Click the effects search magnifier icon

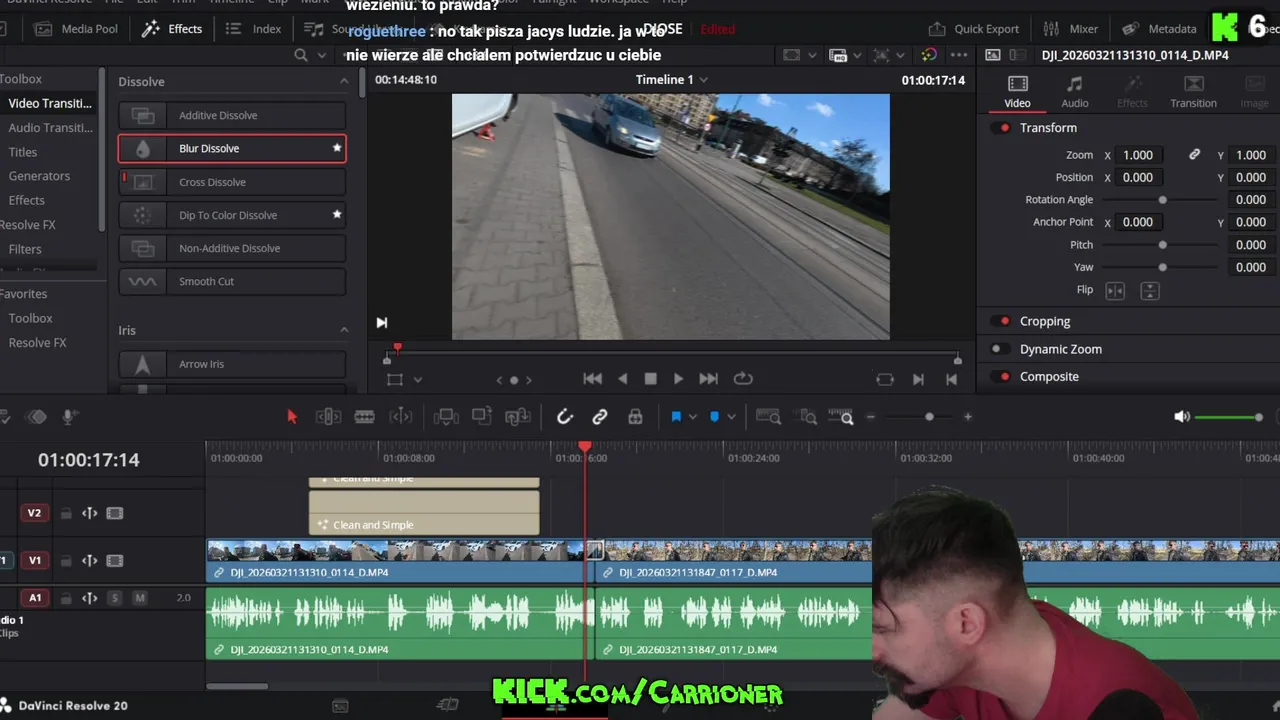click(300, 55)
